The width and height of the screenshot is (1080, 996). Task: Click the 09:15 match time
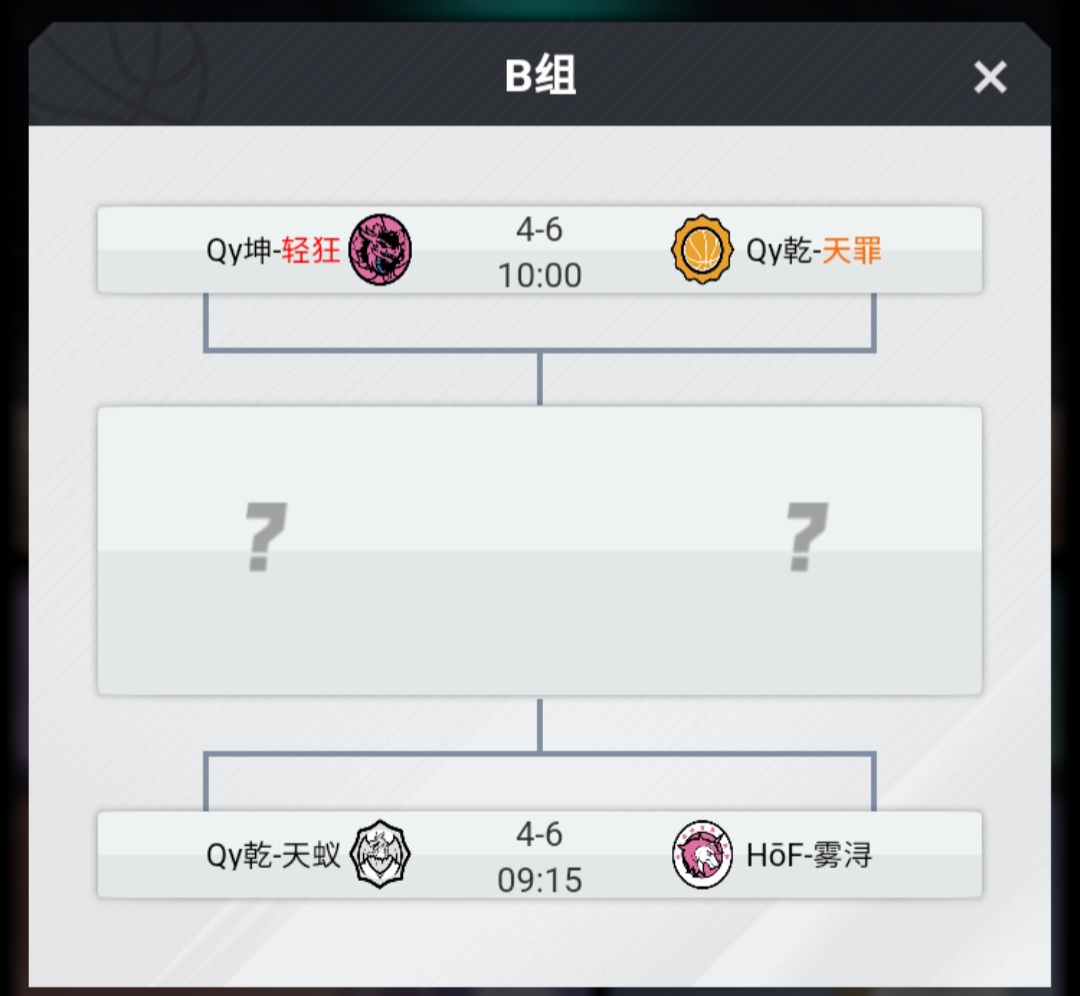point(539,880)
